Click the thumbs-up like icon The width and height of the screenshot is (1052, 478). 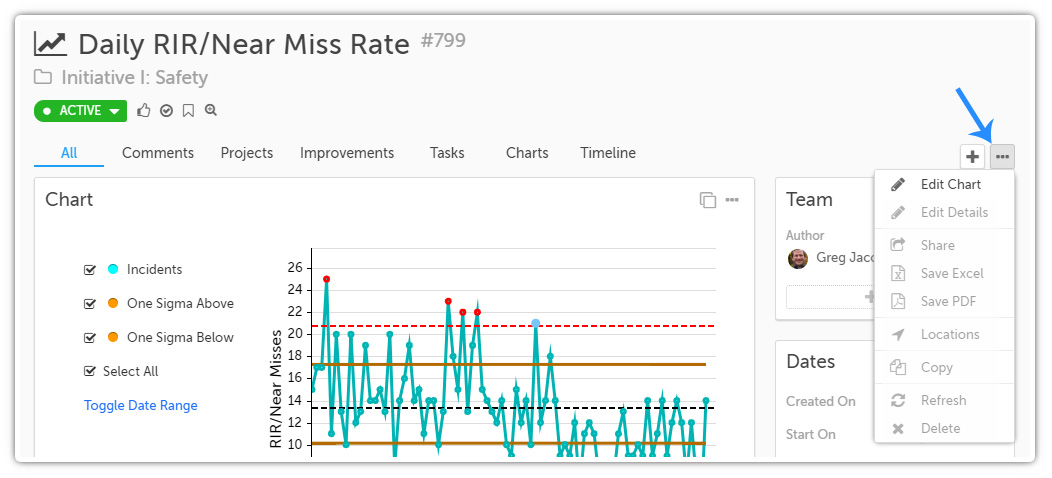(x=144, y=111)
